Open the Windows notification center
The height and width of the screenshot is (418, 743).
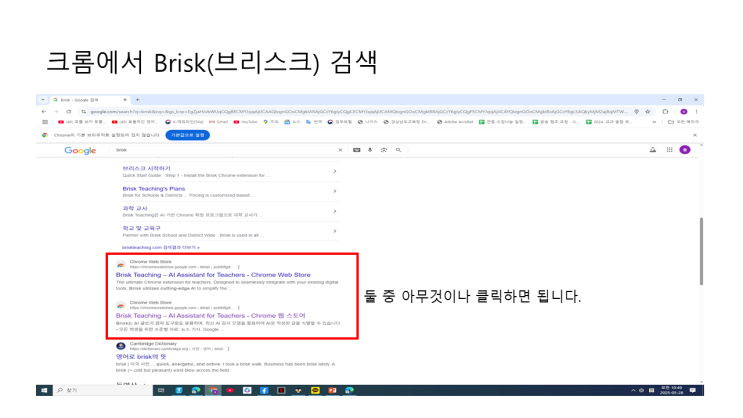(x=693, y=391)
